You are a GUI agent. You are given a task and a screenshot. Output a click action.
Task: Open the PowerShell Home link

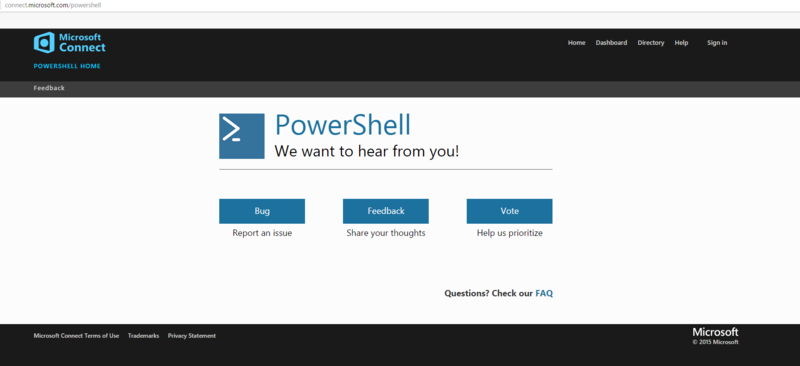pos(67,66)
